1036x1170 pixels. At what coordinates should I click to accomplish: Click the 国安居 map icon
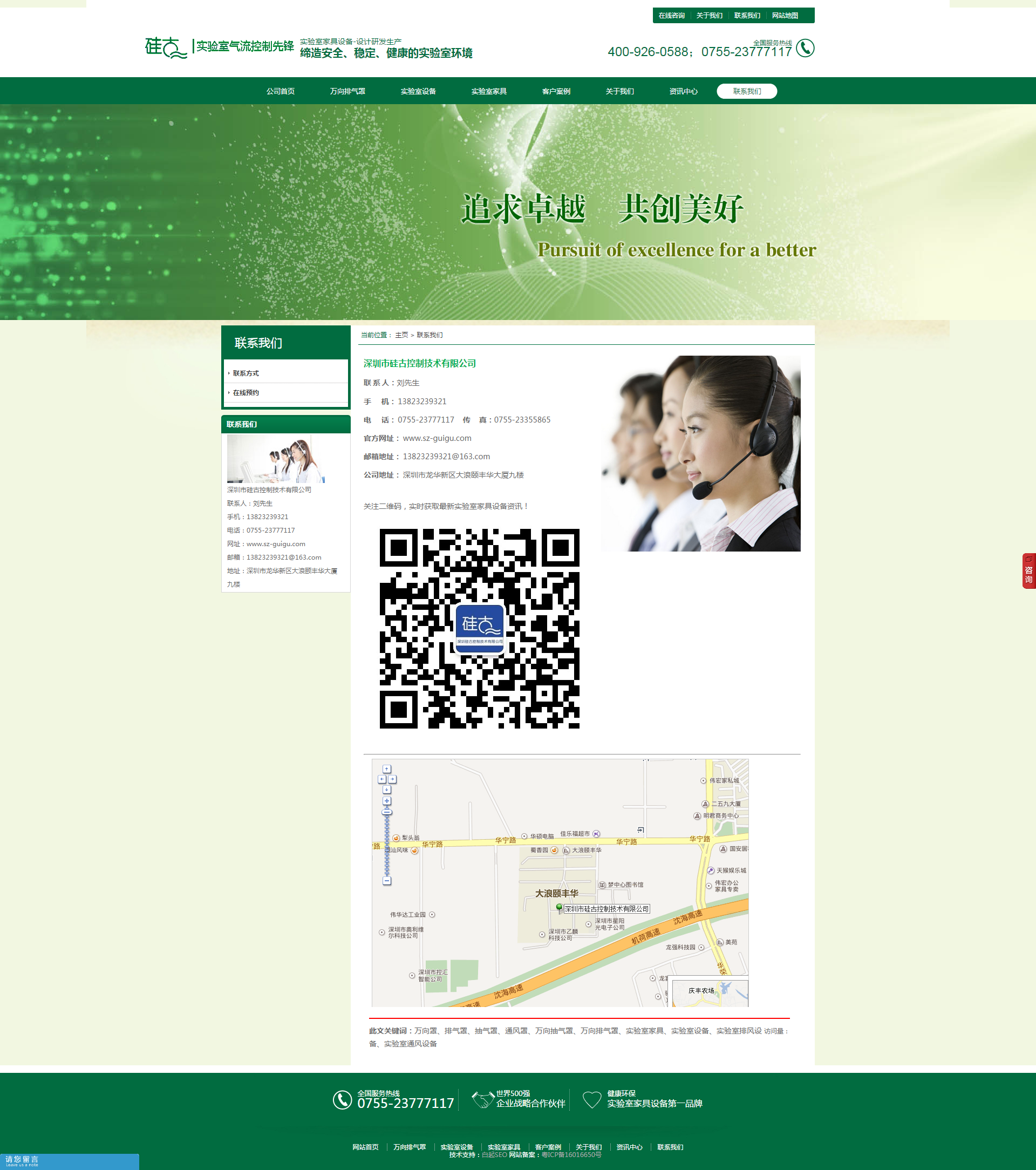point(723,849)
